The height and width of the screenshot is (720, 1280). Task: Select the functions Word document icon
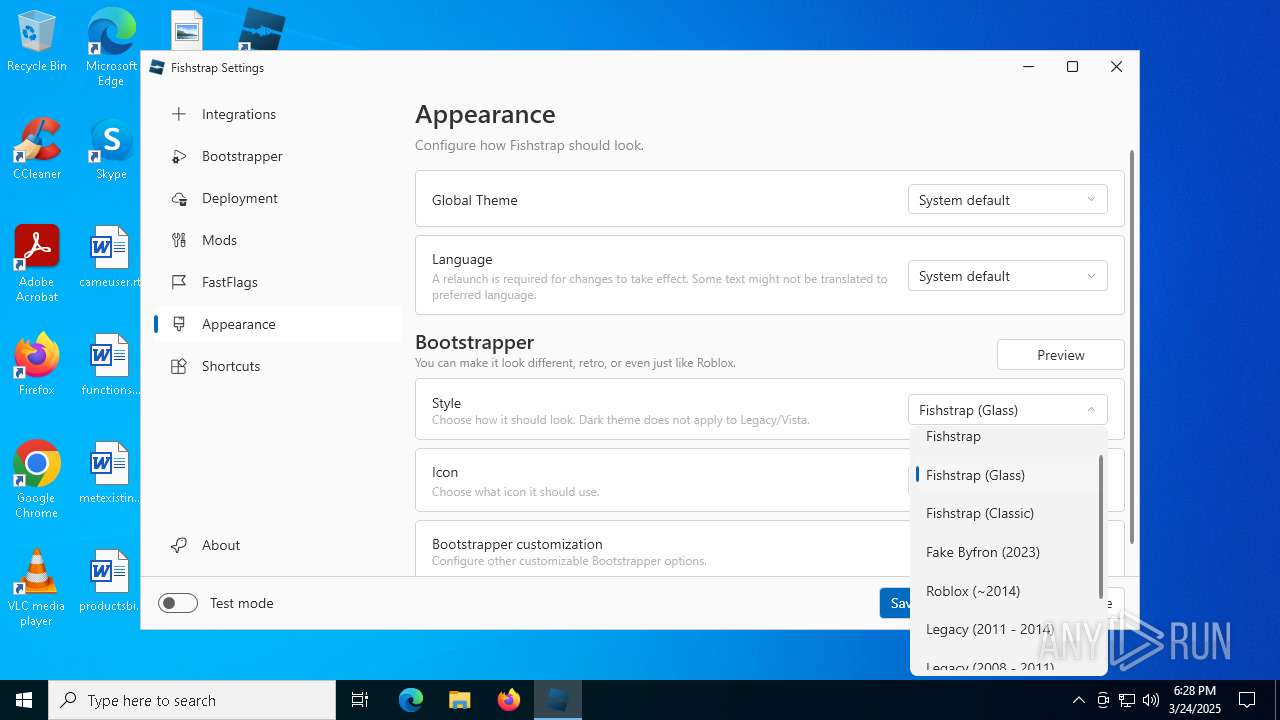click(x=110, y=365)
